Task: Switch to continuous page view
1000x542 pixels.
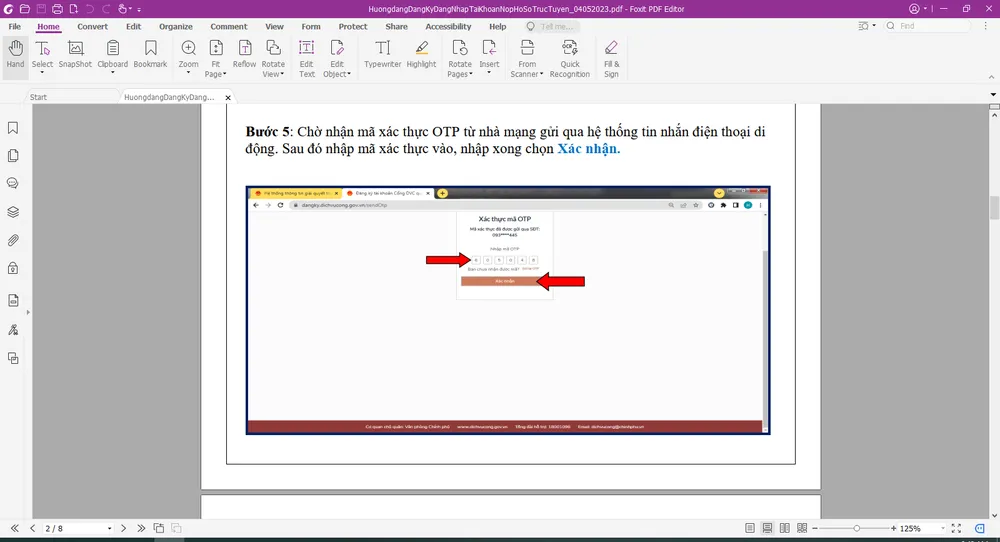Action: [767, 528]
